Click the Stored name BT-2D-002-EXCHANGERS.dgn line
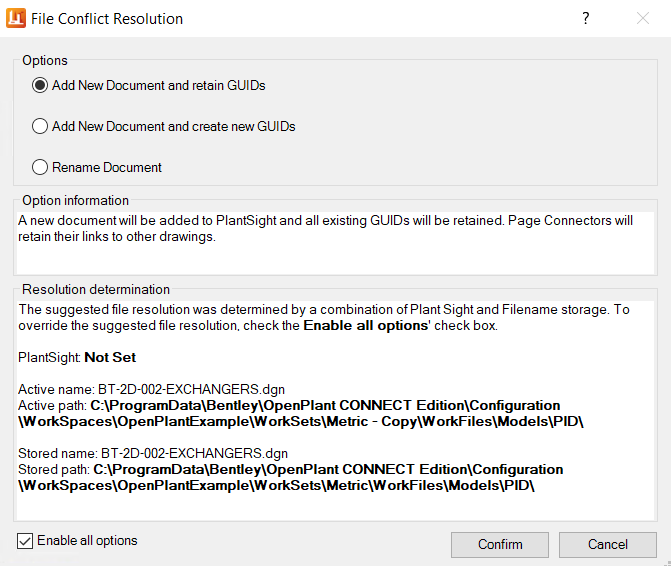Image resolution: width=671 pixels, height=566 pixels. [x=153, y=453]
